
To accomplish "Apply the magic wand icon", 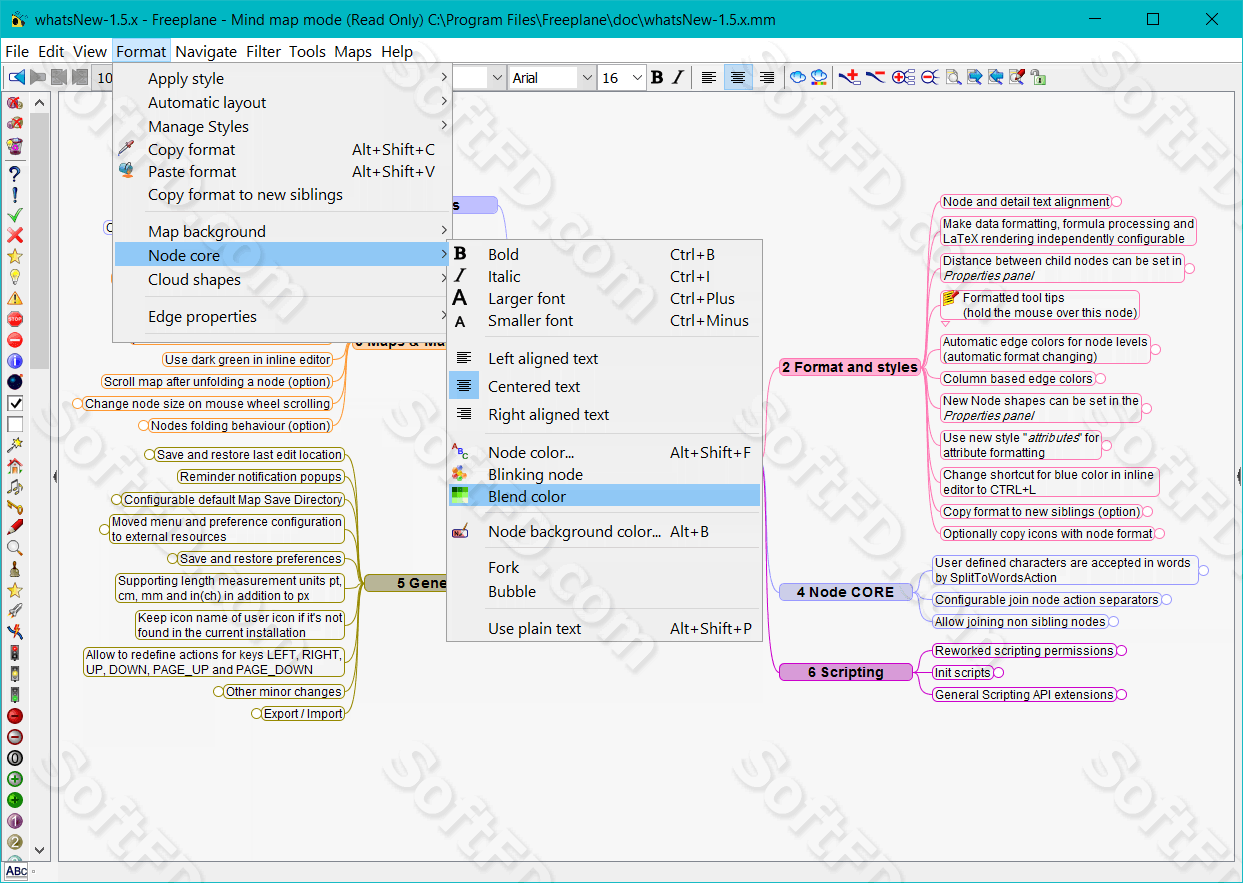I will [x=15, y=444].
